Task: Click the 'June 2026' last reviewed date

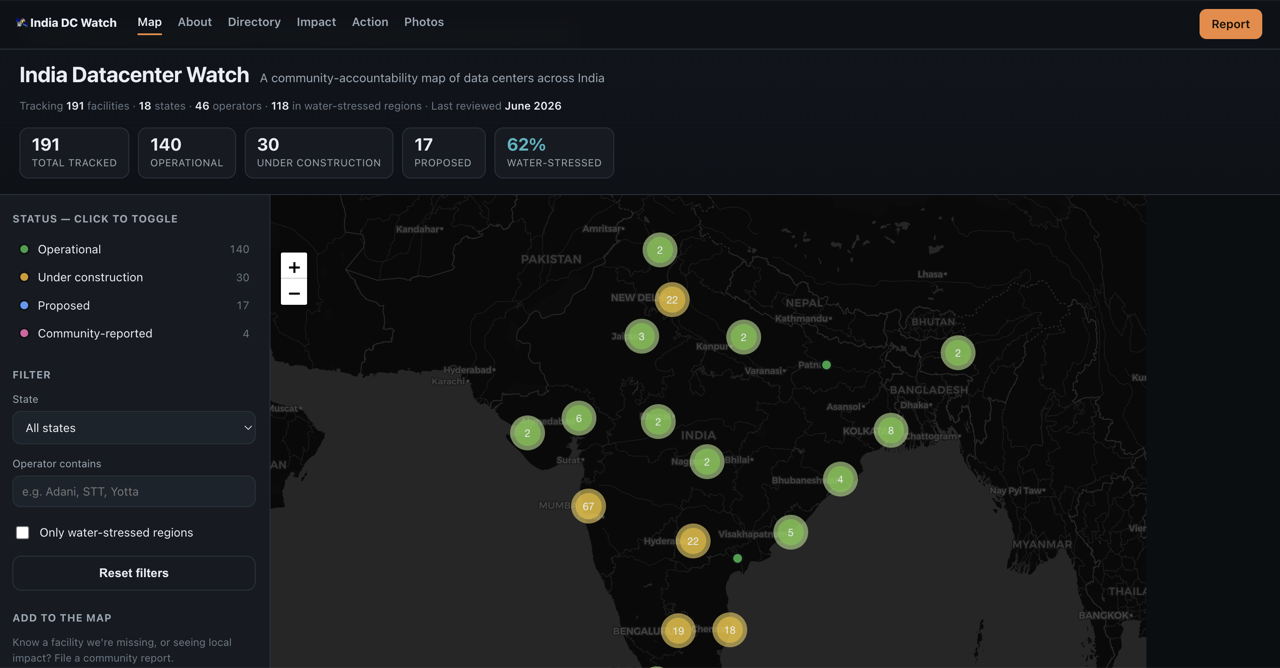Action: (x=533, y=106)
